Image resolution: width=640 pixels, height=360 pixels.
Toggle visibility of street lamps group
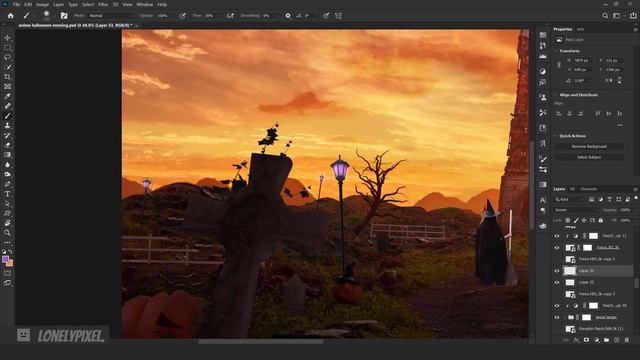(557, 317)
